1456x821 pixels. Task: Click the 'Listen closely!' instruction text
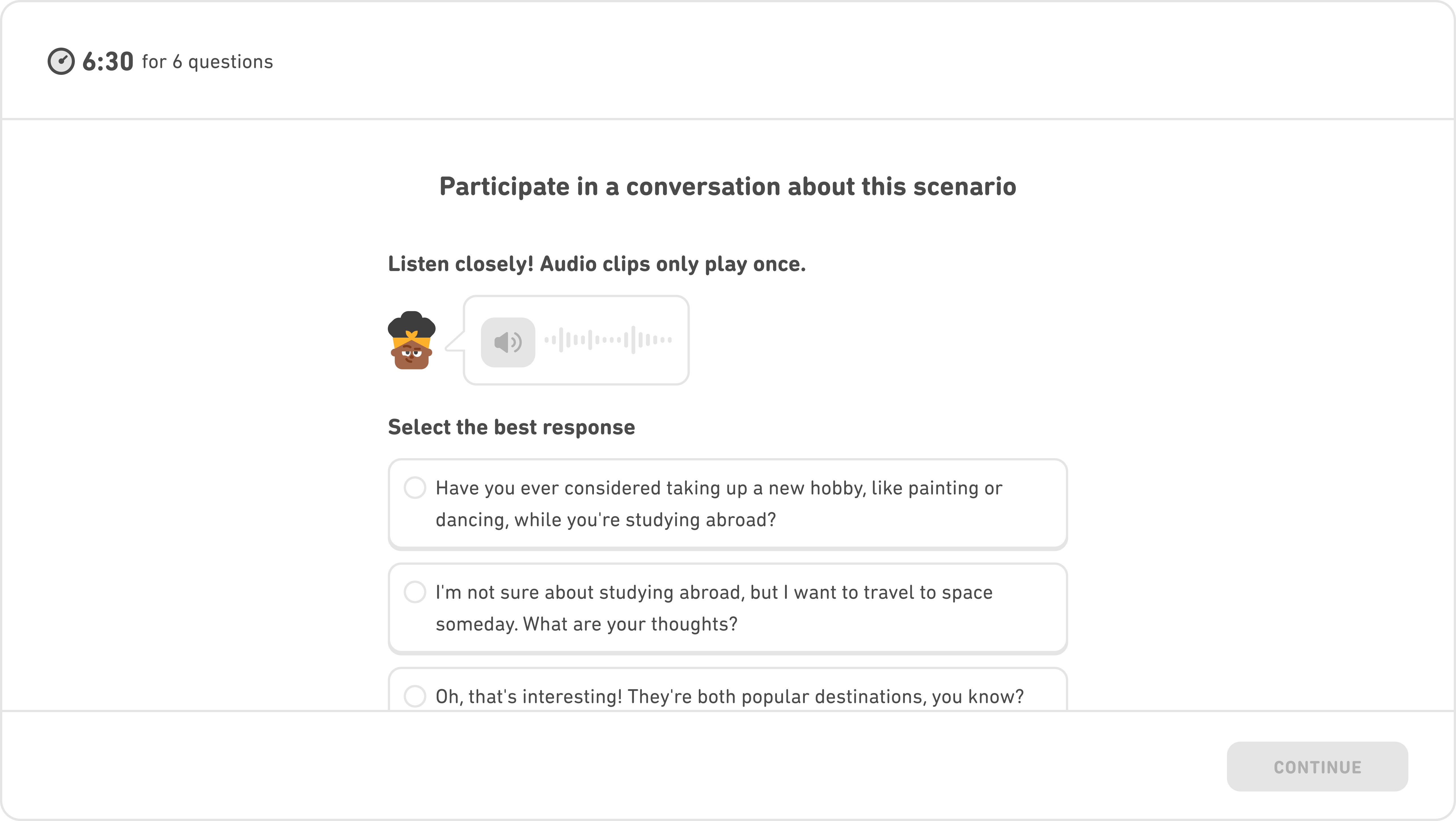[x=597, y=263]
